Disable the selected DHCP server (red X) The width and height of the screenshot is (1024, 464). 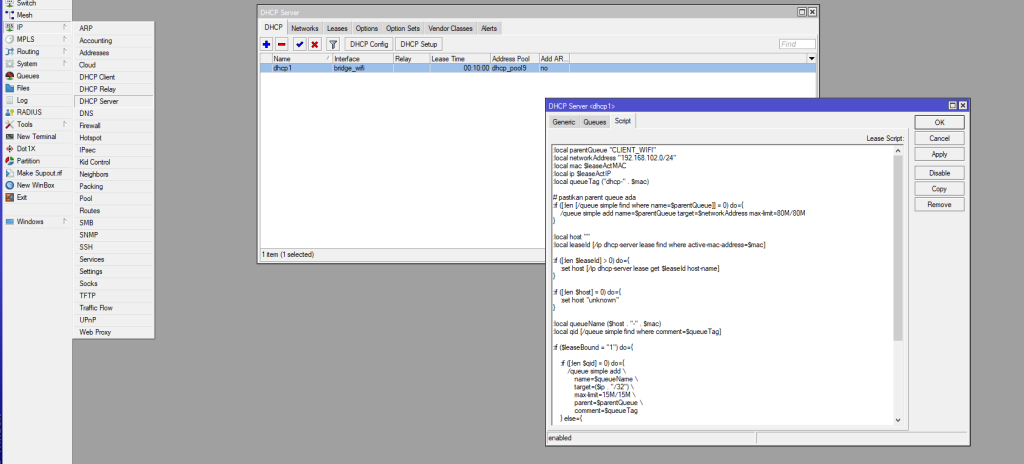click(x=315, y=44)
